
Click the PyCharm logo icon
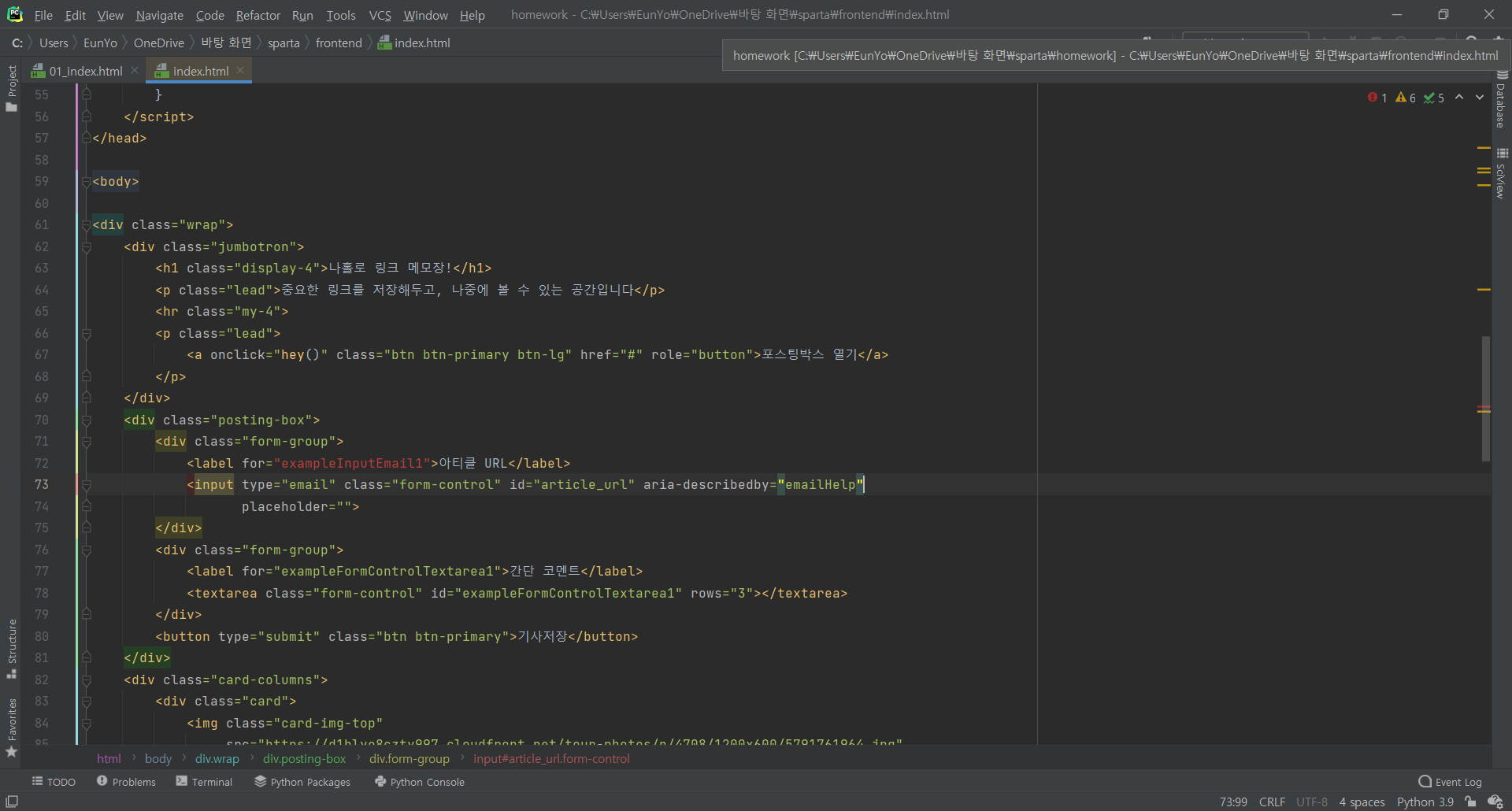pos(15,14)
